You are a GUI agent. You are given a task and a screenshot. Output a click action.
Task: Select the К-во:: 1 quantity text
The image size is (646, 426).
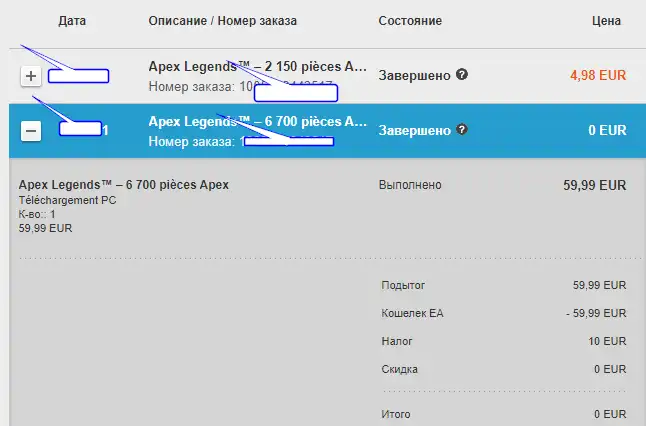pos(37,214)
